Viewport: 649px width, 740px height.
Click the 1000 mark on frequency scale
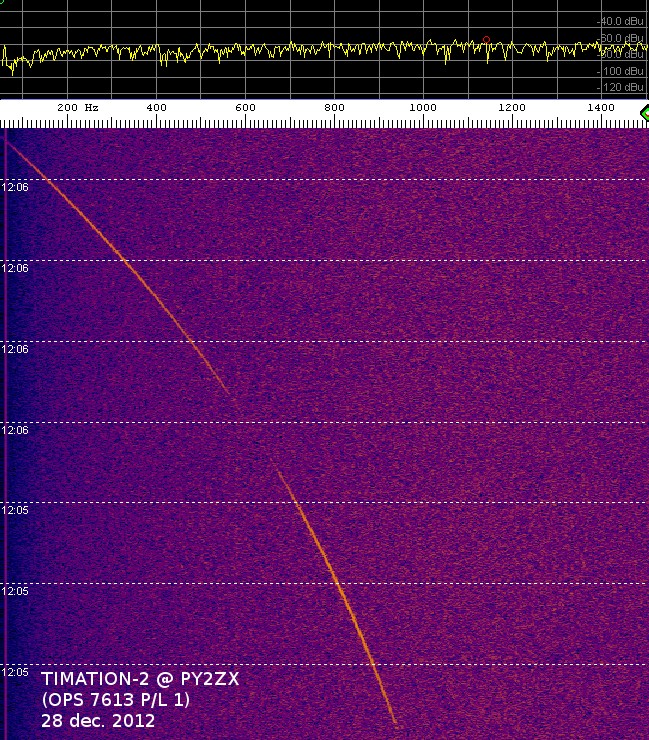[423, 107]
